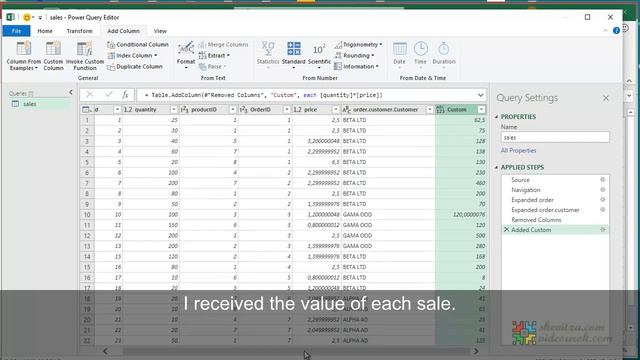Switch to the Transform tab
The image size is (640, 360).
pos(80,31)
